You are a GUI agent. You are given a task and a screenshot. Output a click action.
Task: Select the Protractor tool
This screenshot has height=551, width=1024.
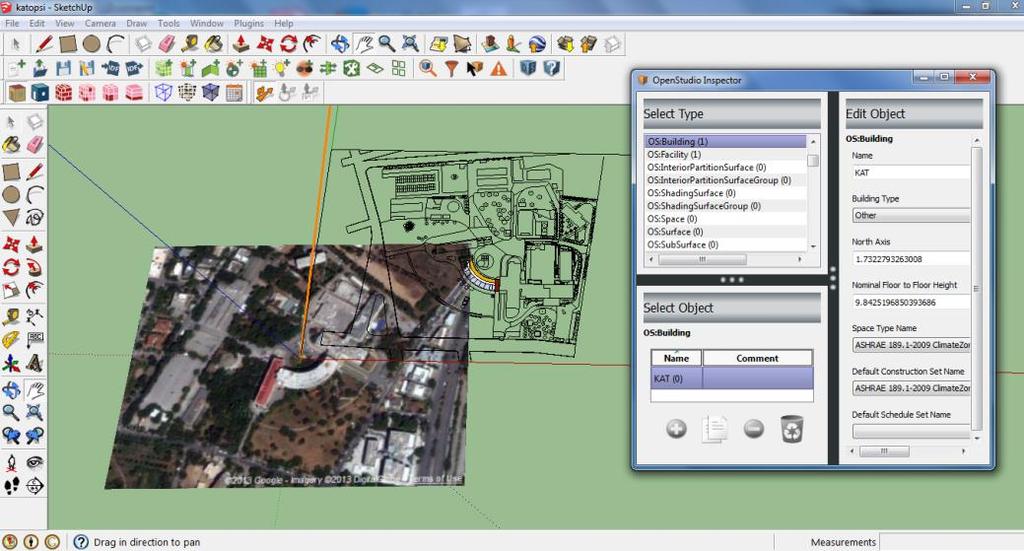click(11, 340)
